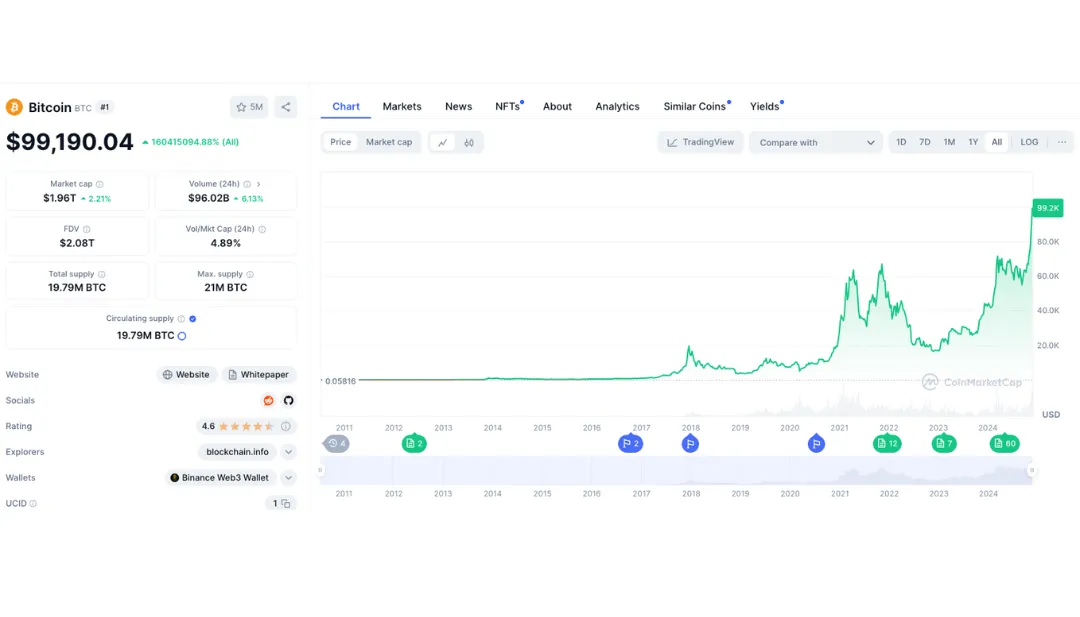The height and width of the screenshot is (617, 1080).
Task: Open the Compare with dropdown
Action: click(x=816, y=143)
